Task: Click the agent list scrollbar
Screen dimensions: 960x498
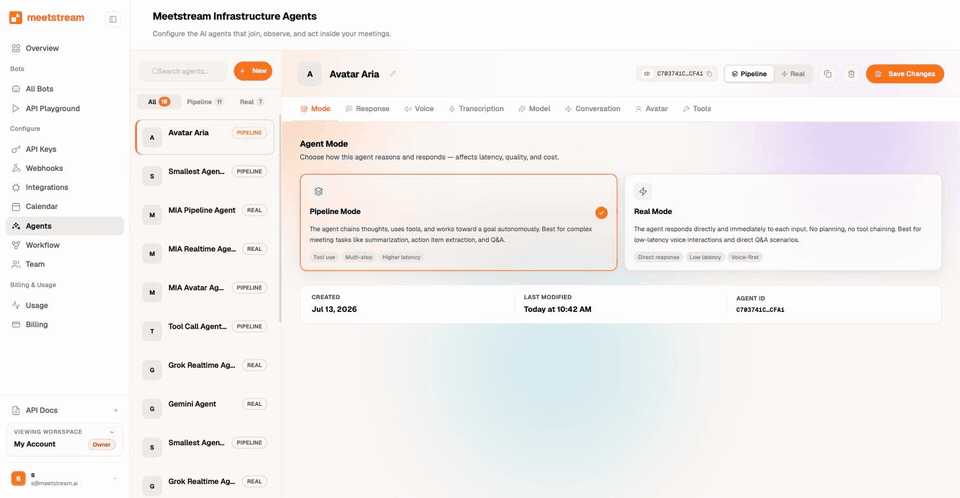Action: [x=280, y=218]
